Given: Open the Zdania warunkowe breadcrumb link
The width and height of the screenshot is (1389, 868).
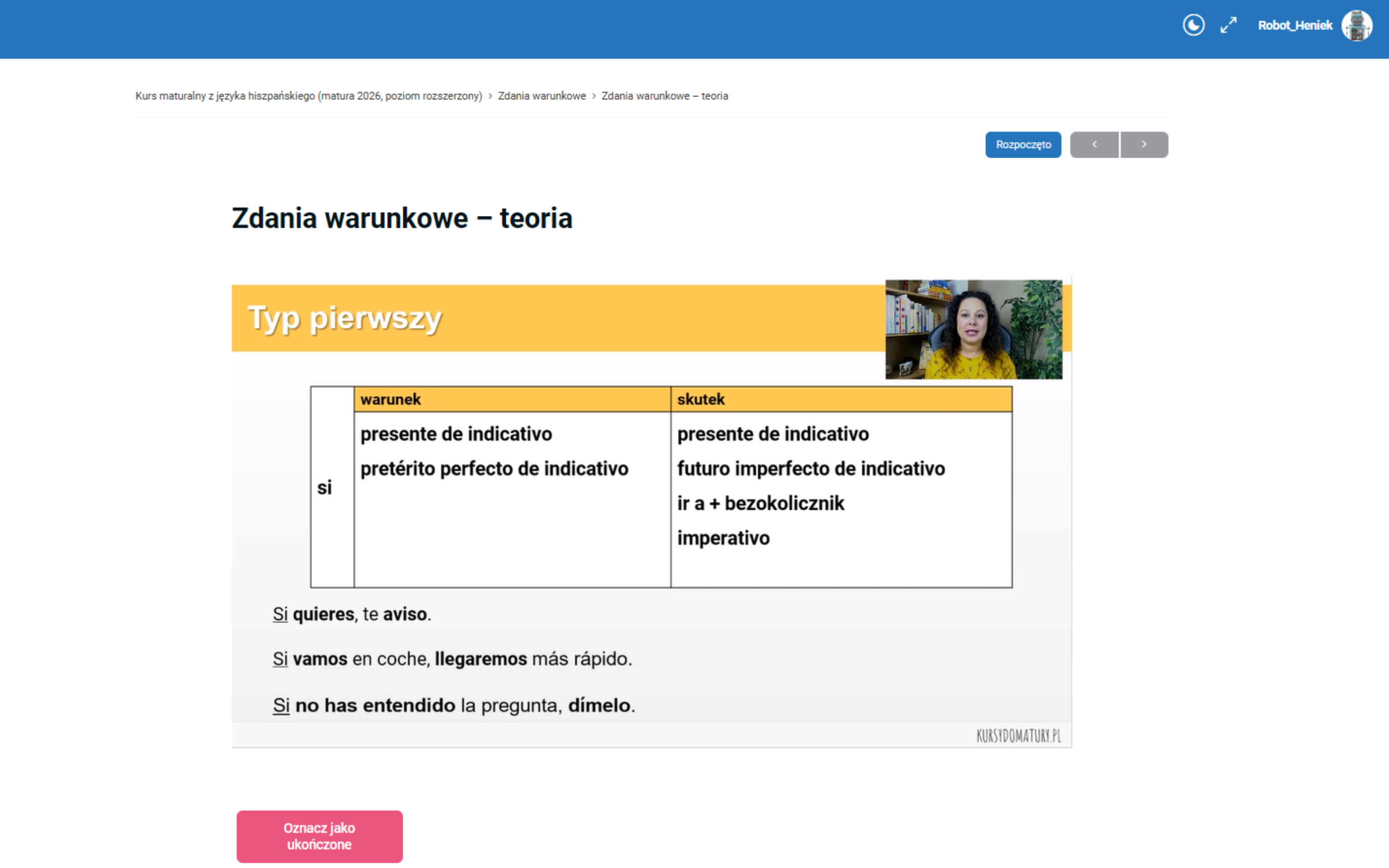Looking at the screenshot, I should [x=541, y=96].
